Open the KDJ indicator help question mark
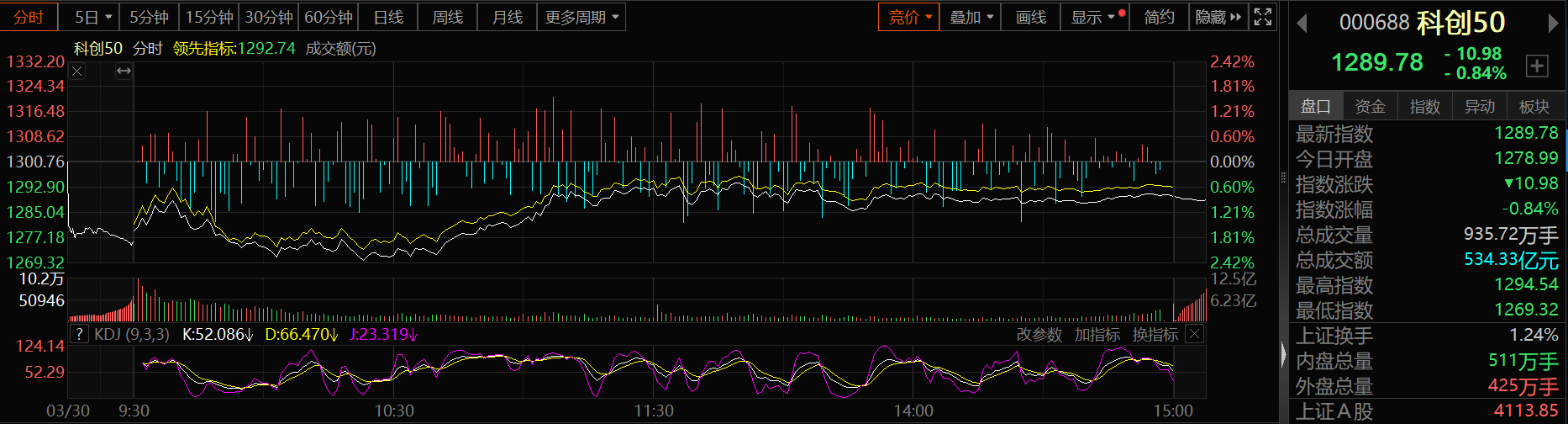The height and width of the screenshot is (424, 1568). pos(78,334)
